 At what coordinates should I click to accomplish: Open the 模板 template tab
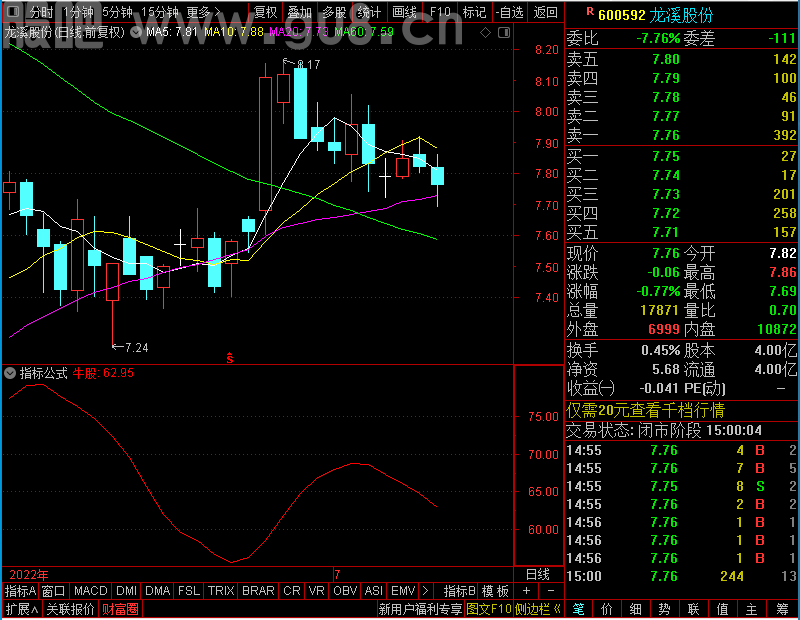(495, 591)
